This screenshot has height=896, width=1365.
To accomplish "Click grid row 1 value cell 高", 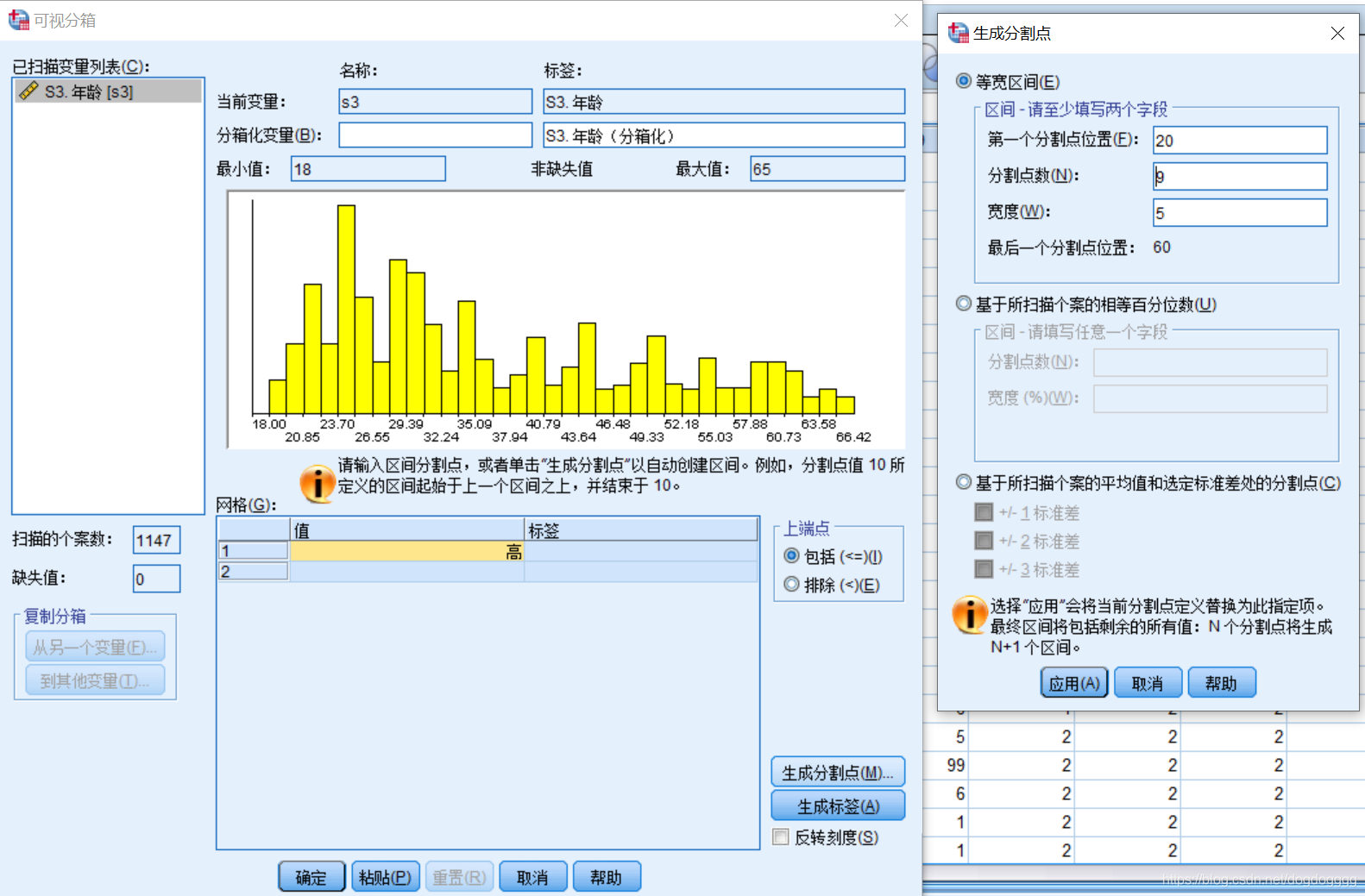I will tap(407, 551).
